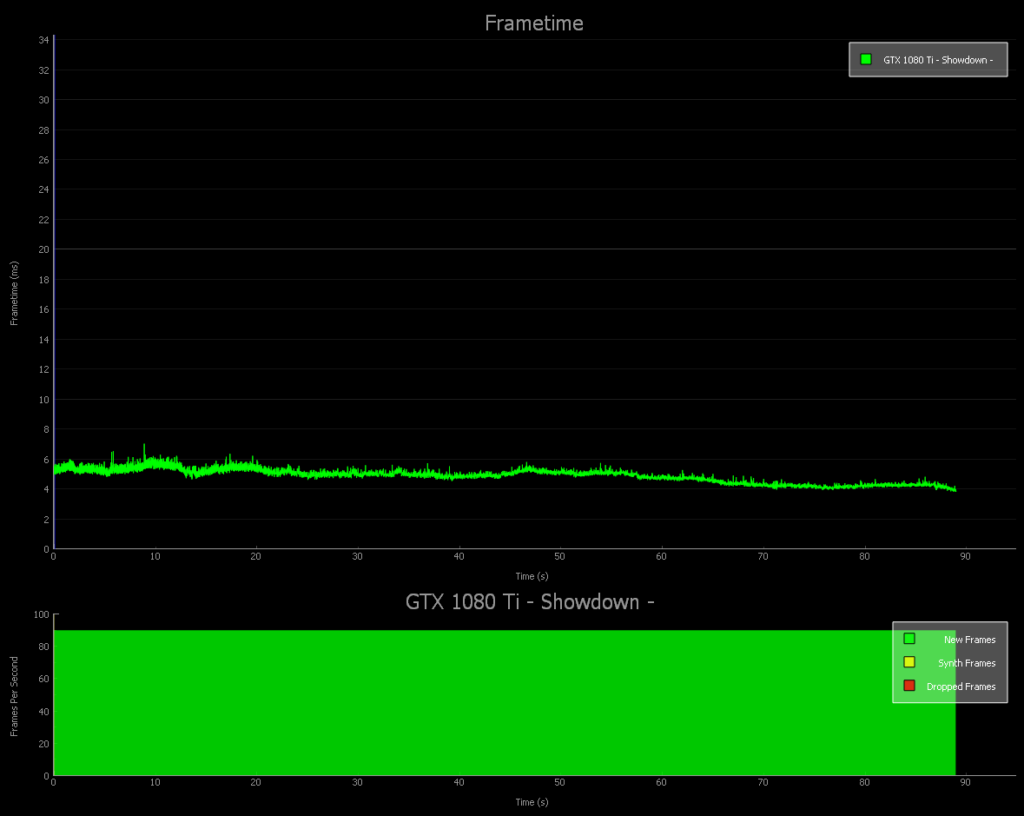Click the yellow Synth Frames legend swatch
Viewport: 1024px width, 816px height.
[909, 662]
